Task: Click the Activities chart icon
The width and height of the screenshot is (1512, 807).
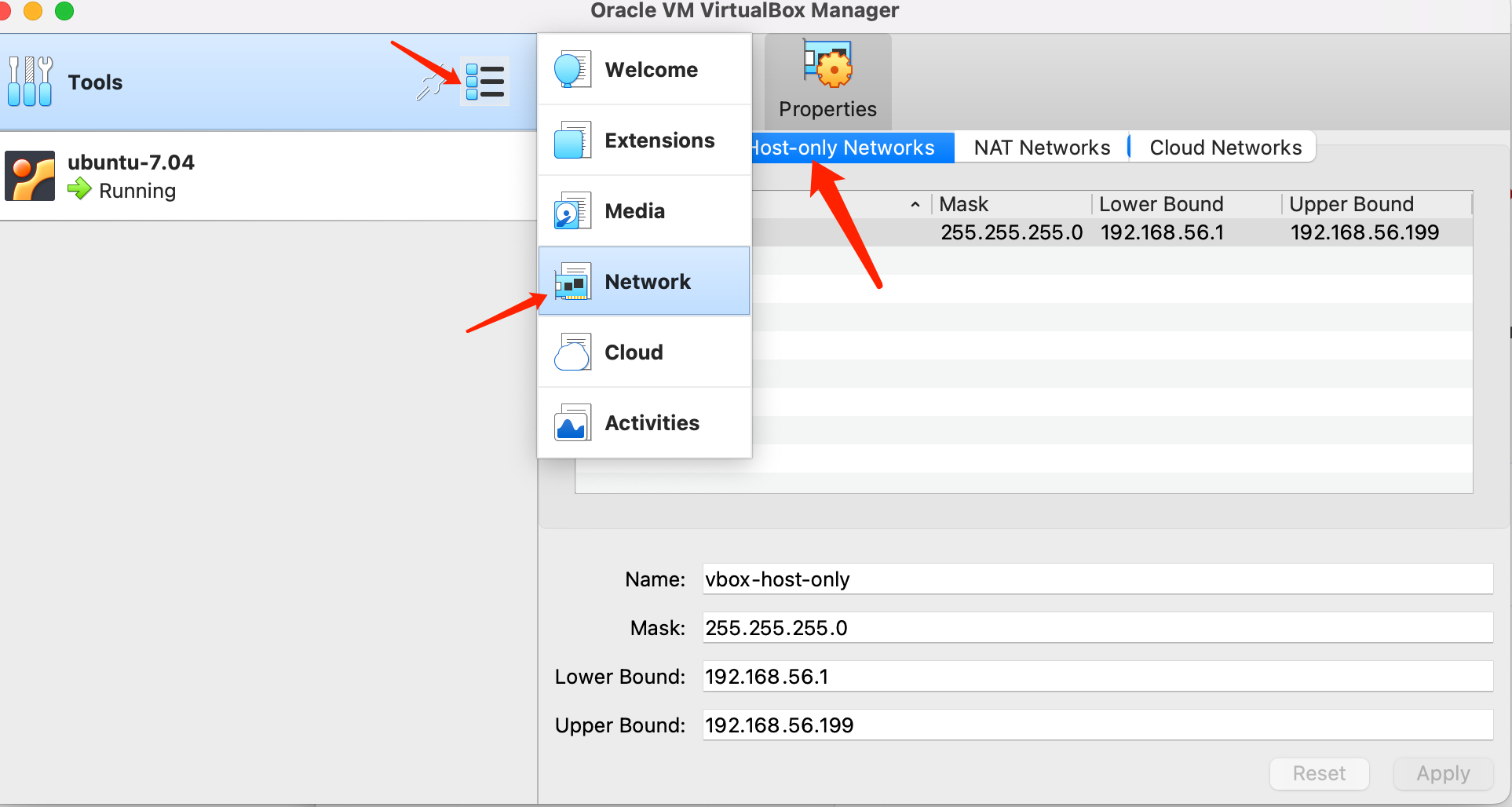Action: point(572,423)
